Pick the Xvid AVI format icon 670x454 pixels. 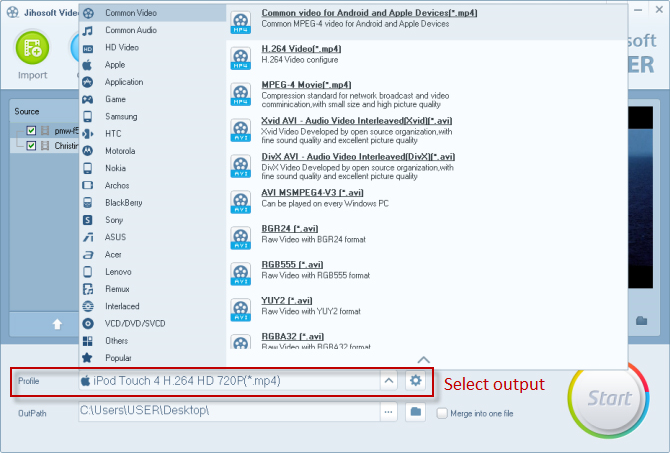241,130
